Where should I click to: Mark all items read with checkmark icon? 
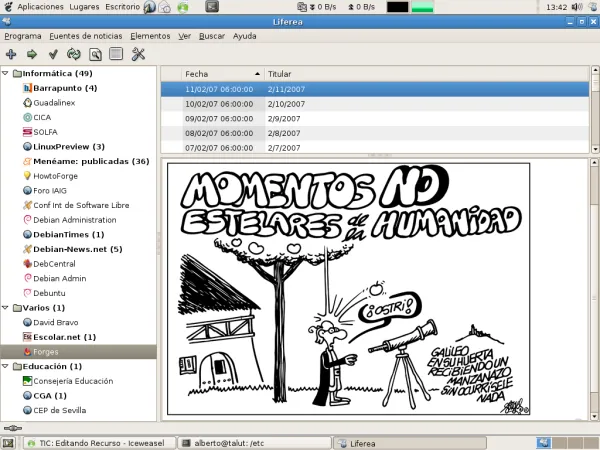pos(53,54)
